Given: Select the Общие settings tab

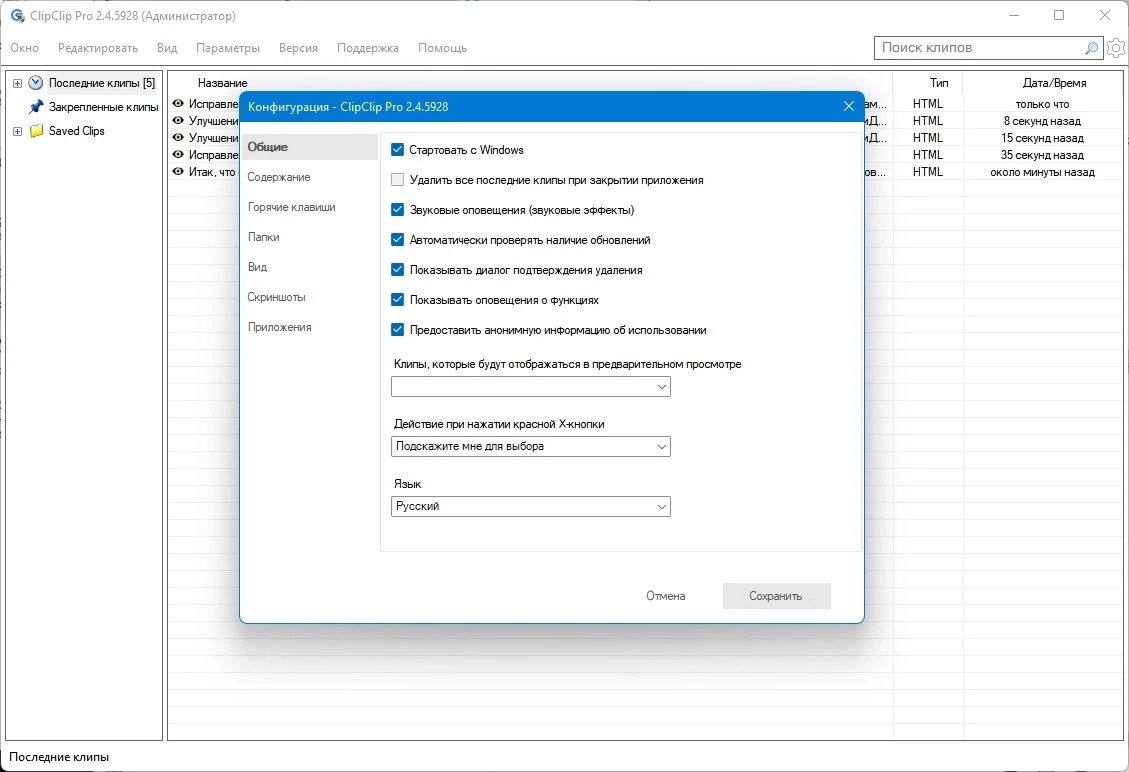Looking at the screenshot, I should (x=310, y=147).
